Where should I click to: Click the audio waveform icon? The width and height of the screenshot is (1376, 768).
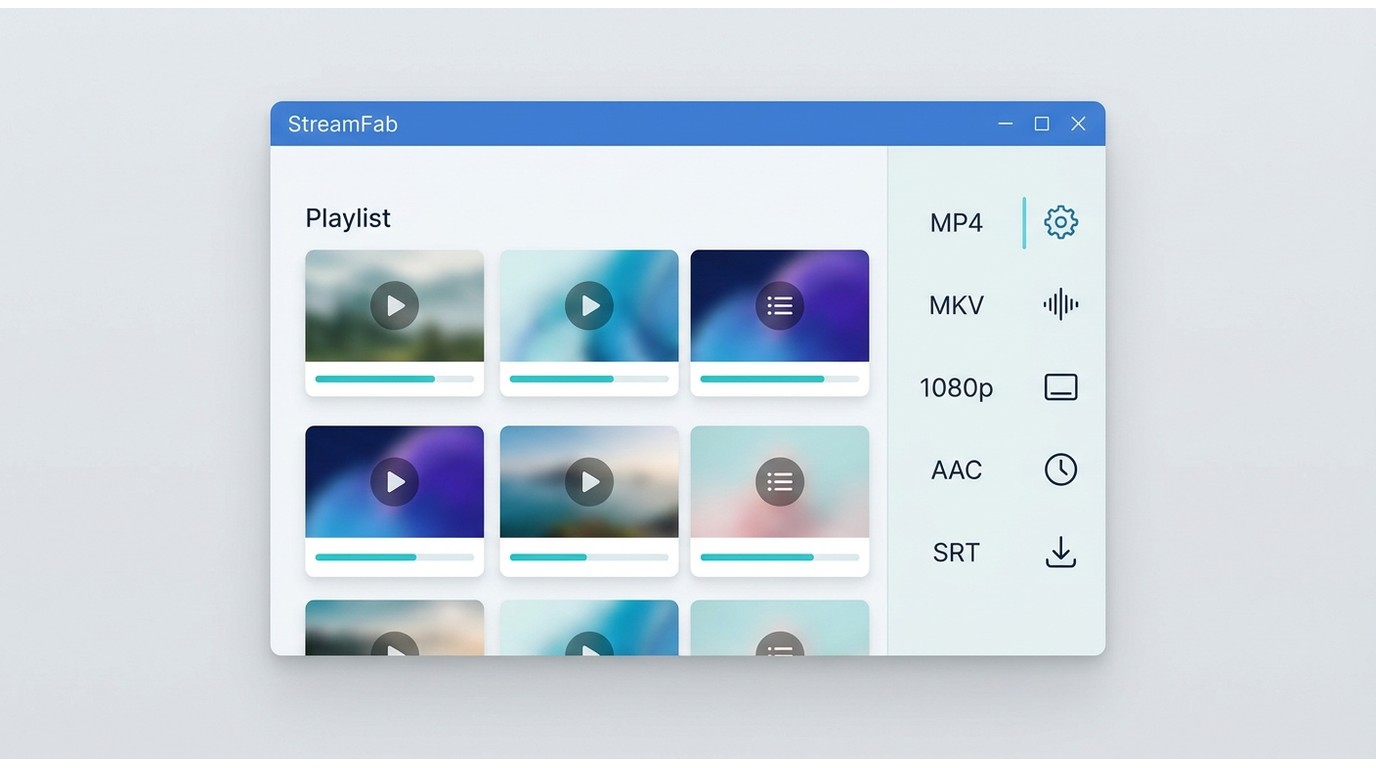tap(1060, 305)
